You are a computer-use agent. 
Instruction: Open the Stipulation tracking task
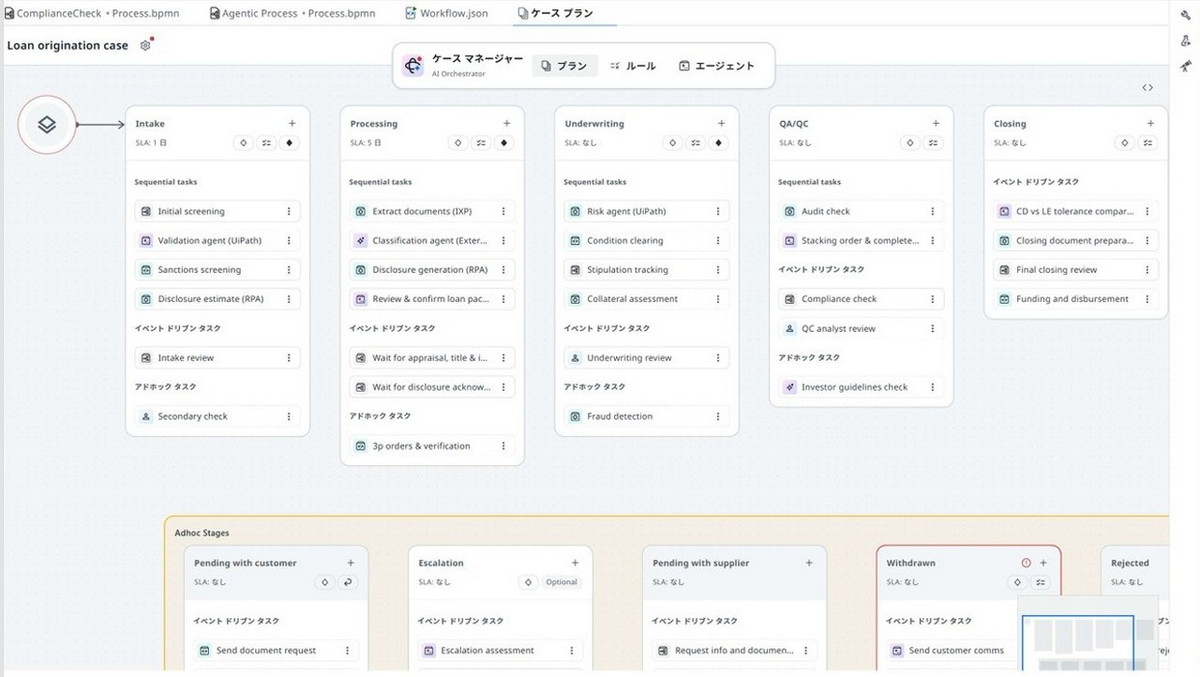(x=647, y=270)
